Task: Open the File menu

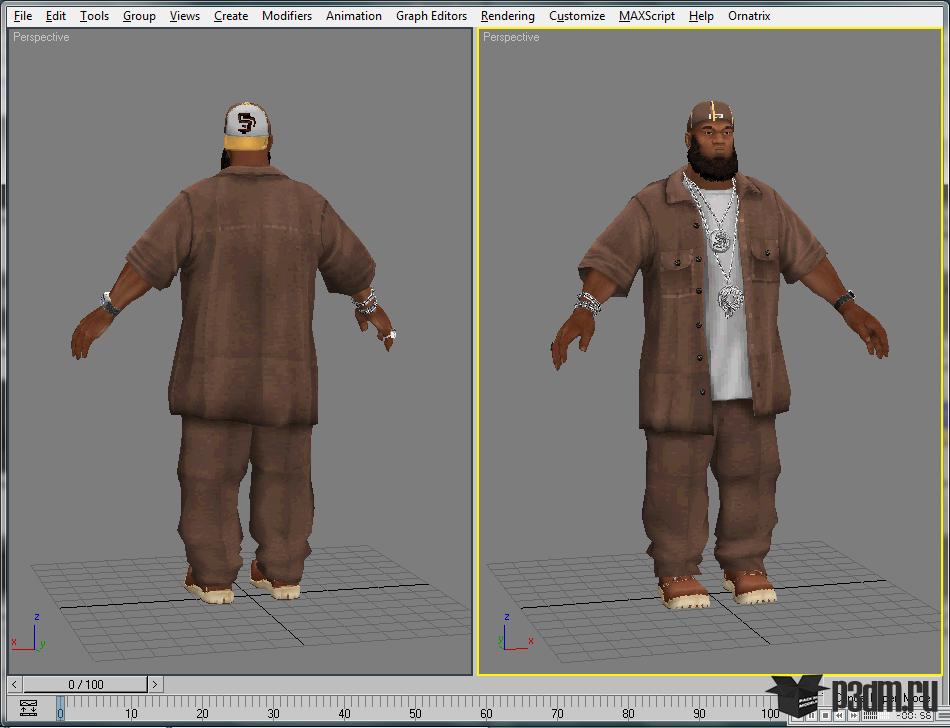Action: pyautogui.click(x=23, y=16)
